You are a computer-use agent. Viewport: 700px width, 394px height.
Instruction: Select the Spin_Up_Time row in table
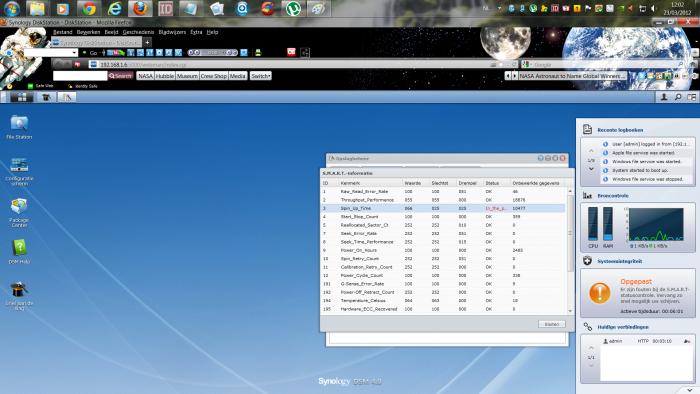click(443, 208)
